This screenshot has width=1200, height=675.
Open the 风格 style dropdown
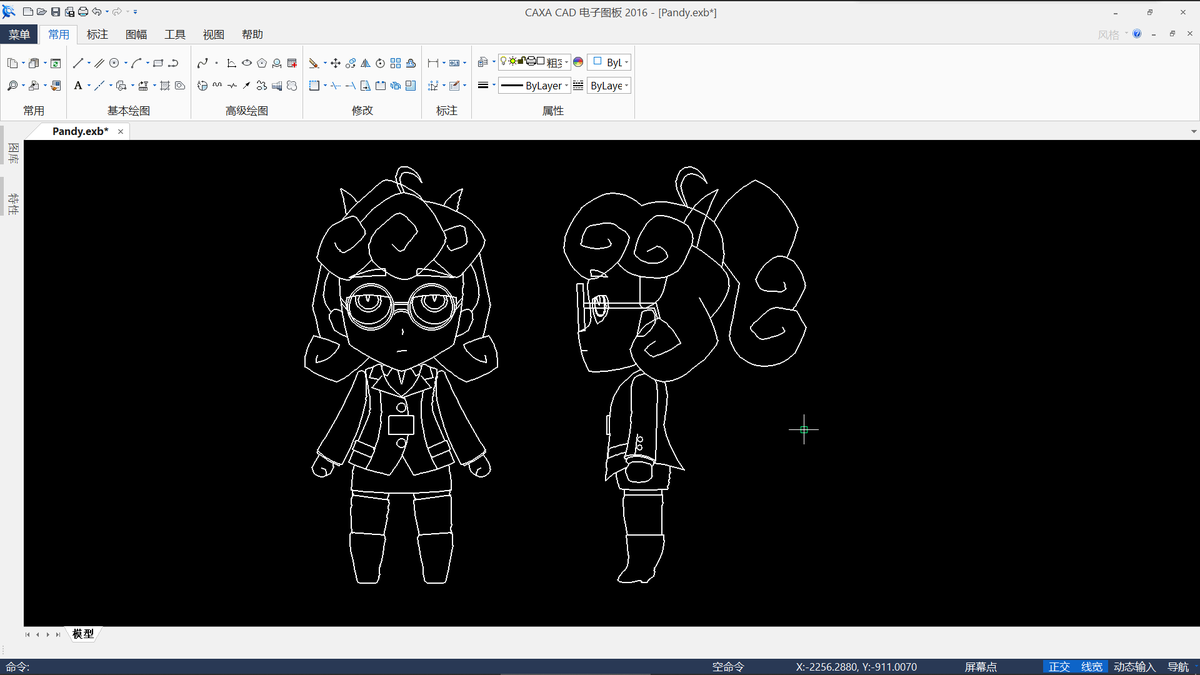[x=1112, y=34]
